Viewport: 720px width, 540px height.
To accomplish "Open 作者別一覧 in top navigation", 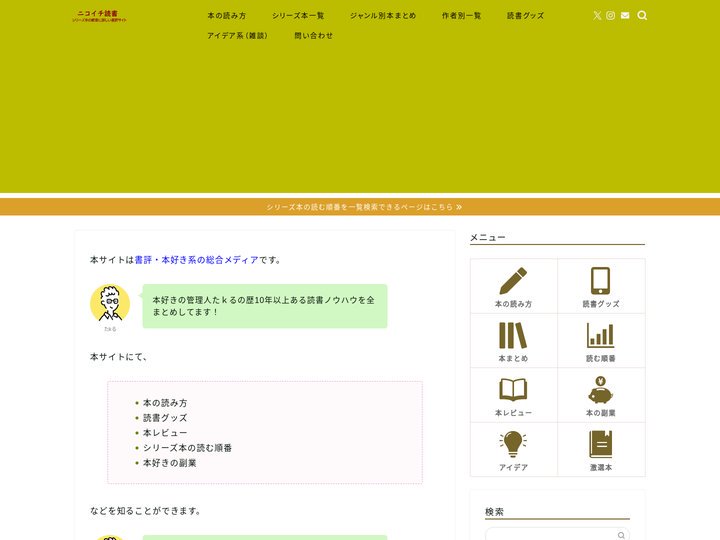I will (x=461, y=16).
